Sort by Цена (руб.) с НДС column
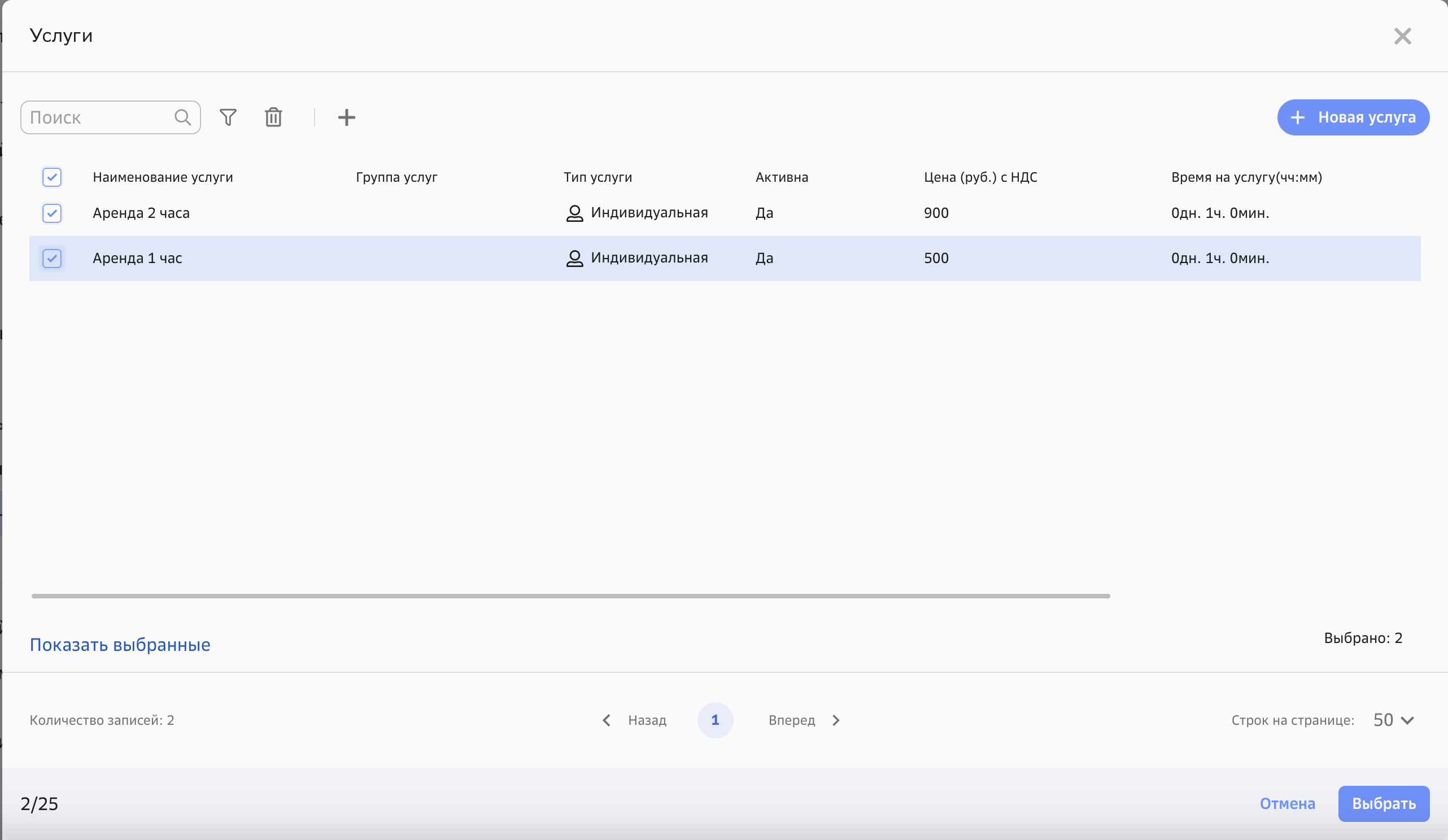The height and width of the screenshot is (840, 1448). (x=980, y=177)
